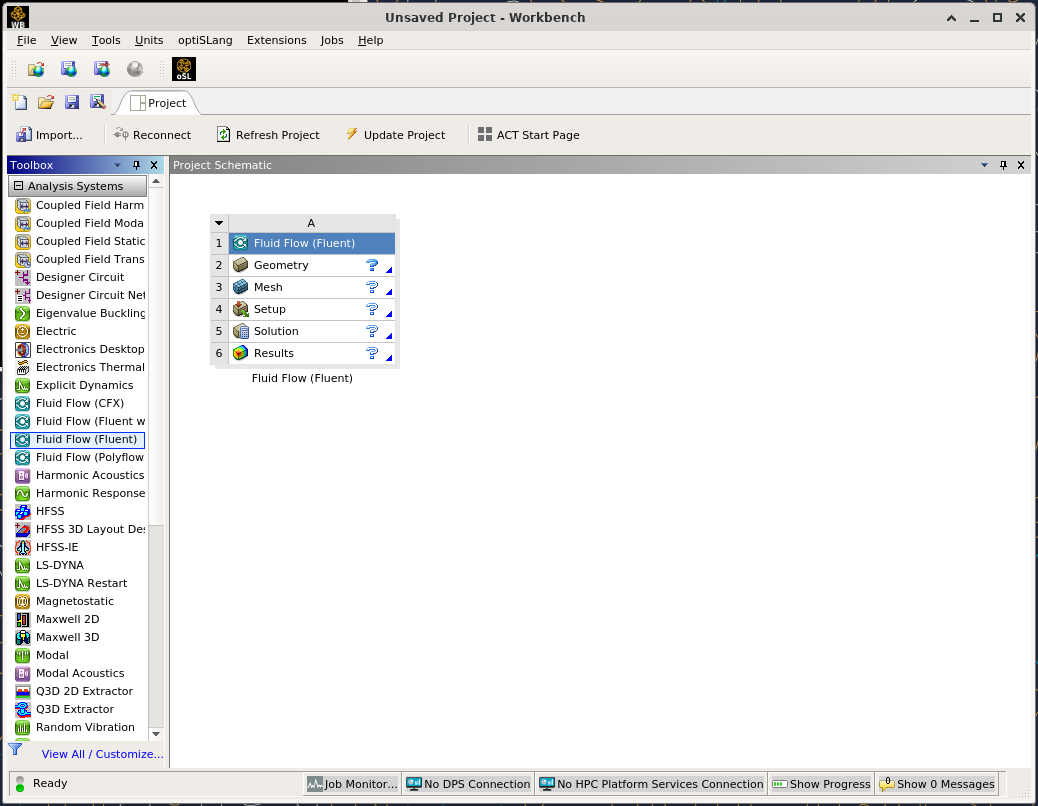The image size is (1038, 806).
Task: Click Show Progress in the status bar
Action: pos(821,784)
